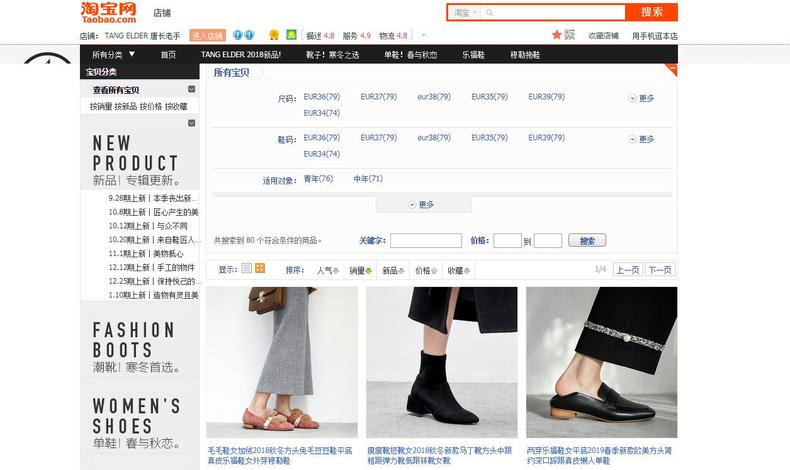Viewport: 790px width, 470px height.
Task: Click the gray 搜索 filter button
Action: coord(587,241)
